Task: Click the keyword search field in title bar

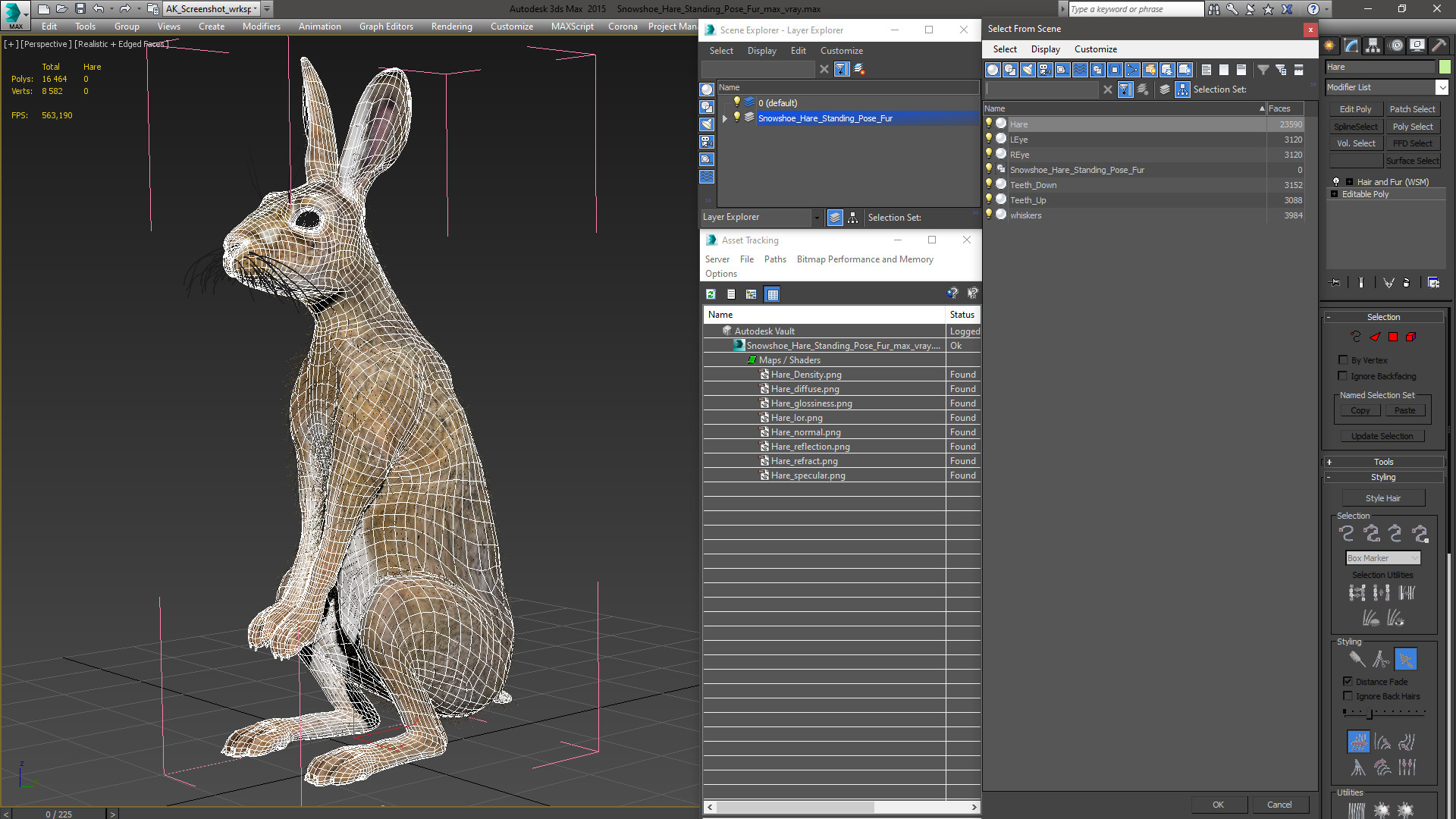Action: pyautogui.click(x=1135, y=9)
